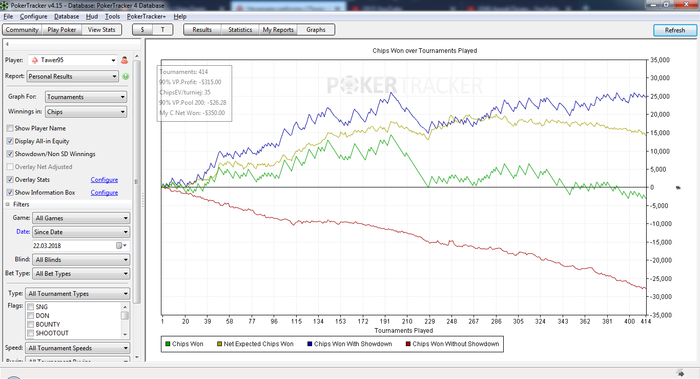Toggle the Overlay Stats checkbox

point(10,179)
